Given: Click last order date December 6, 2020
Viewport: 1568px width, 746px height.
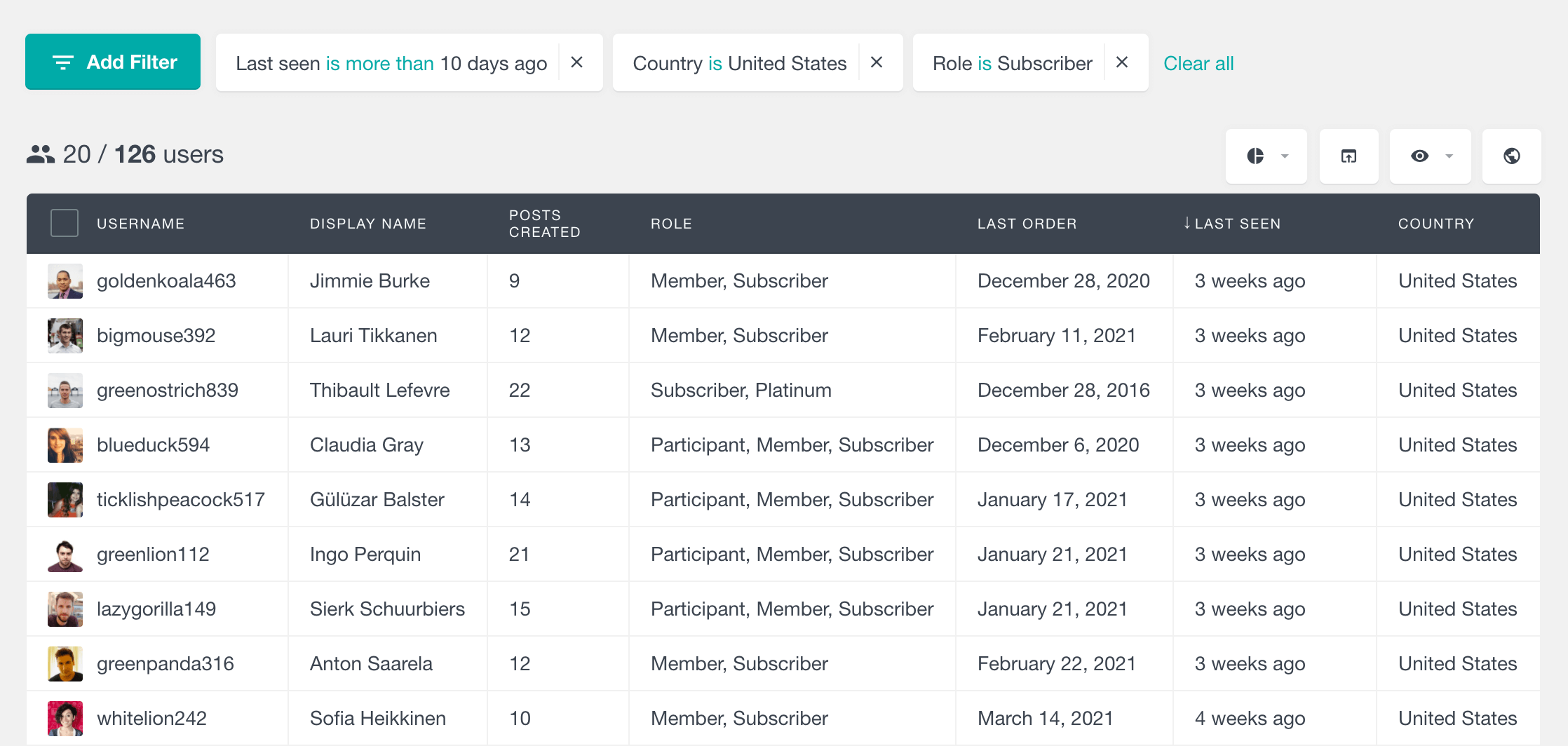Looking at the screenshot, I should tap(1058, 445).
